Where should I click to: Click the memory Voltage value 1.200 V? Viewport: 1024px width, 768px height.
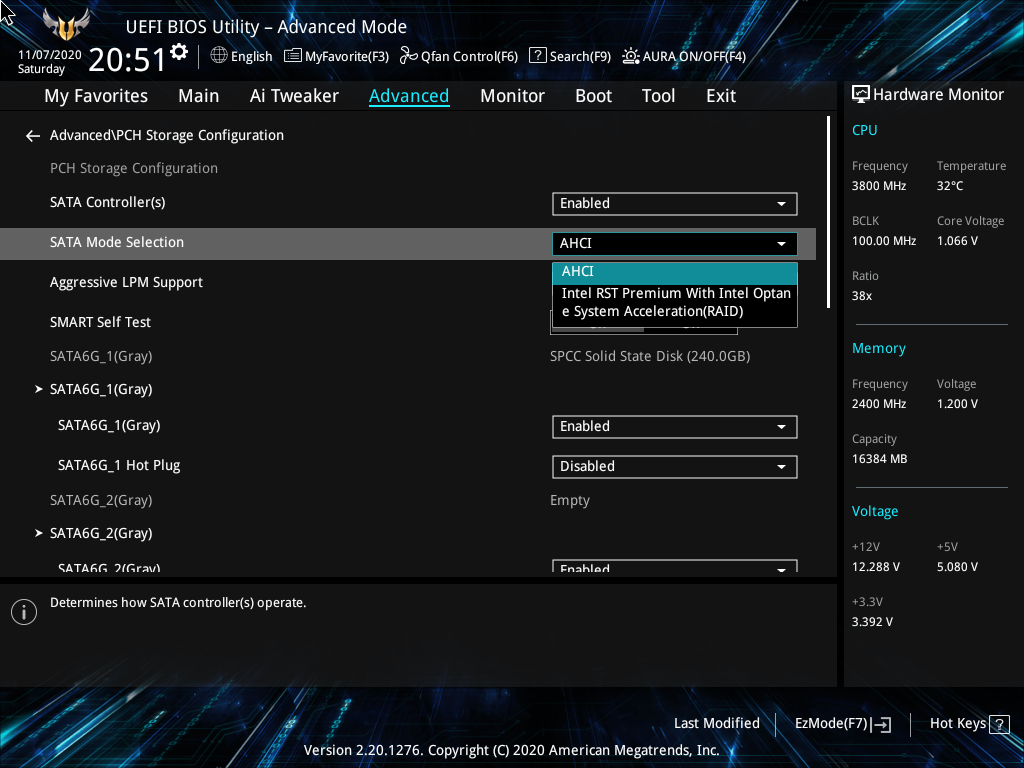(957, 404)
